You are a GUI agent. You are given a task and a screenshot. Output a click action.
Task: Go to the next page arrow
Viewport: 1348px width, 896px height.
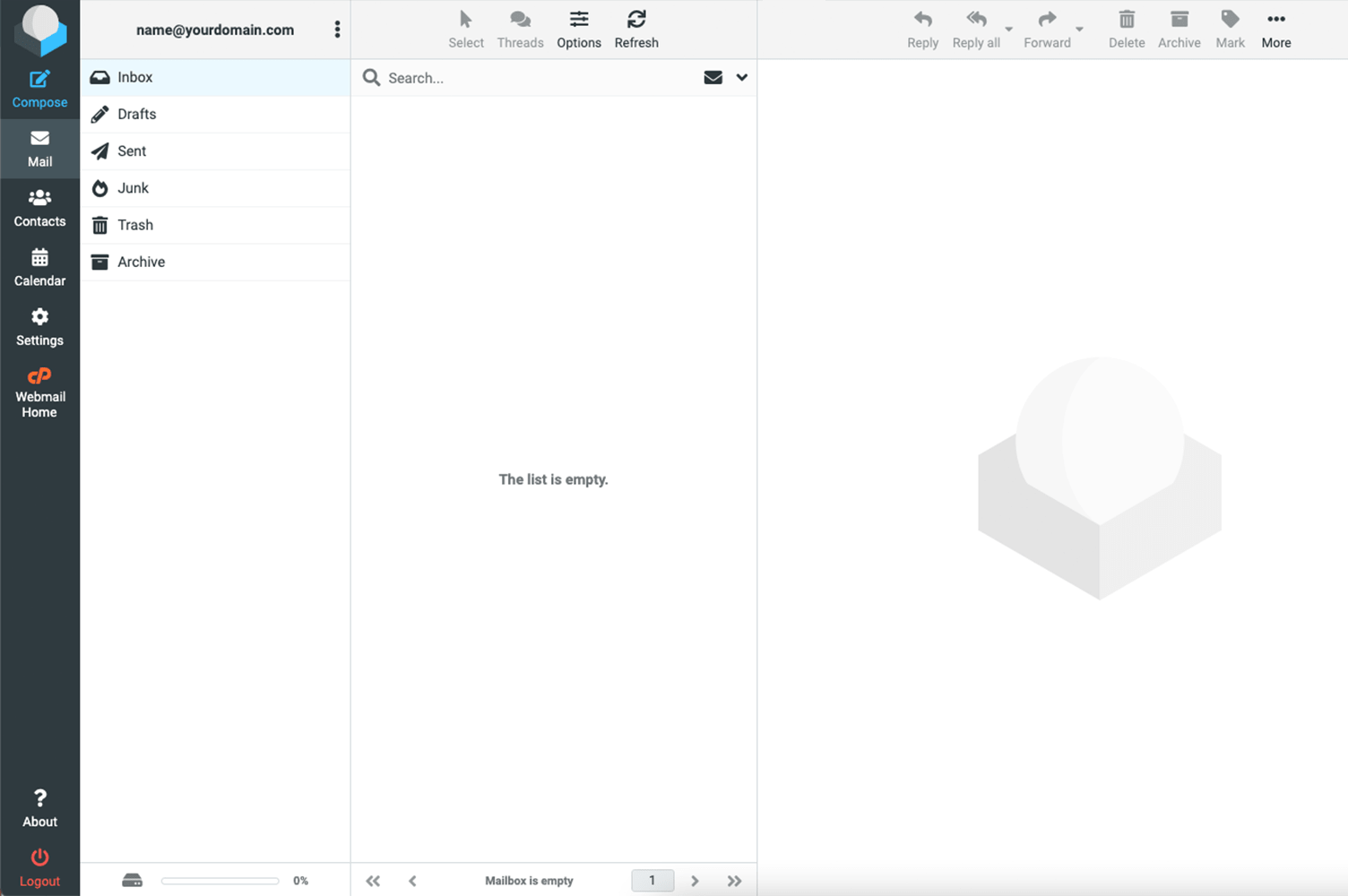[695, 881]
